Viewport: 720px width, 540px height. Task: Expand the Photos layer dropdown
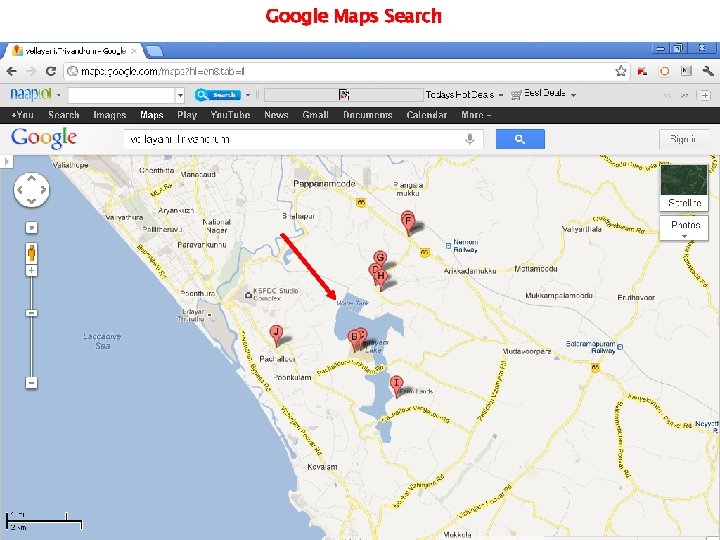[x=684, y=236]
